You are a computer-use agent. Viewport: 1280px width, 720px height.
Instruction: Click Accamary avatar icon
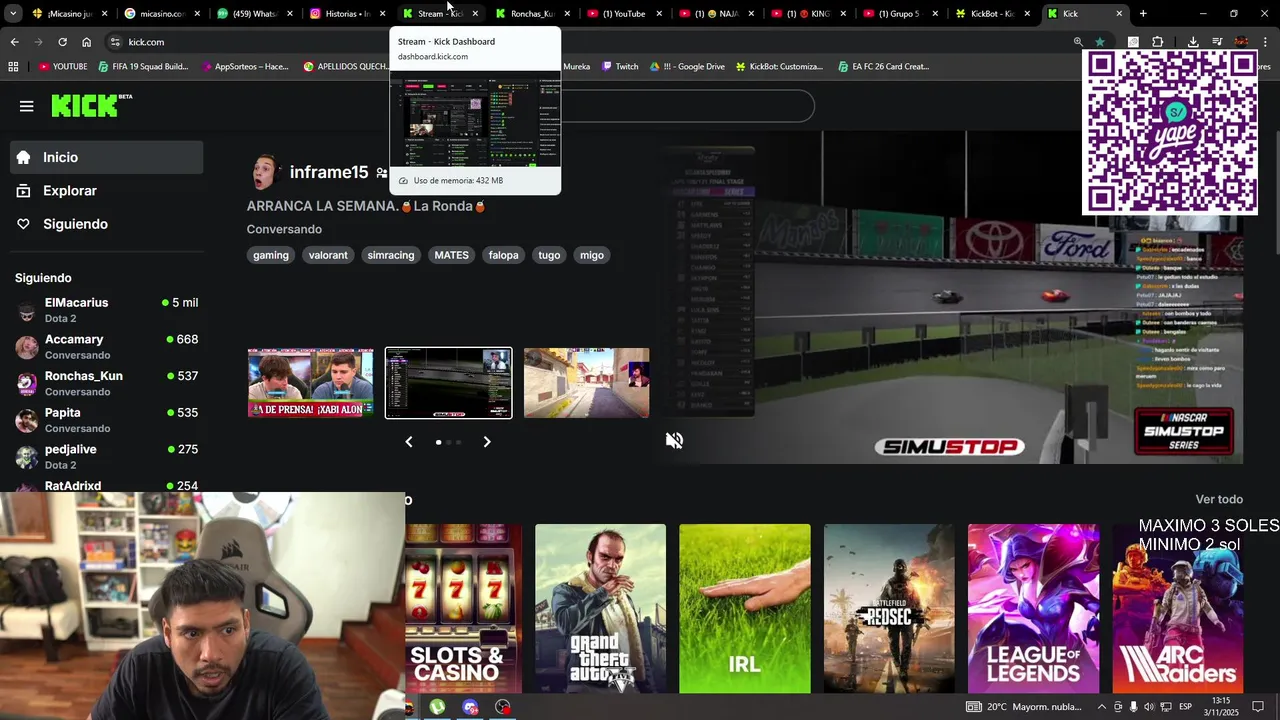(27, 347)
